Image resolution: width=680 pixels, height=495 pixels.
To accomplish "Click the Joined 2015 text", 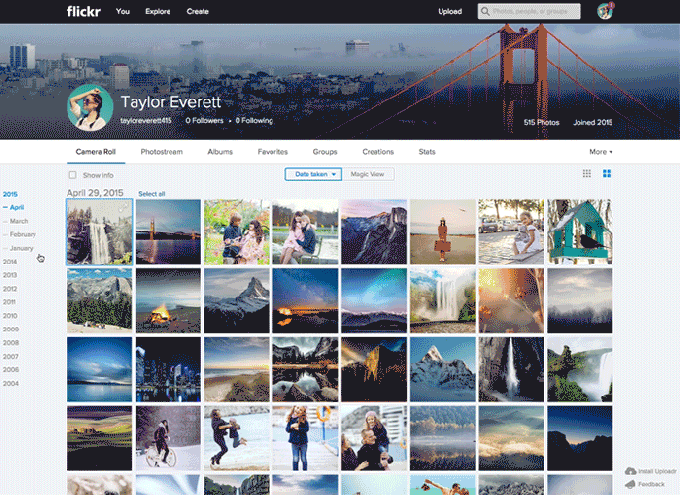I will [592, 122].
